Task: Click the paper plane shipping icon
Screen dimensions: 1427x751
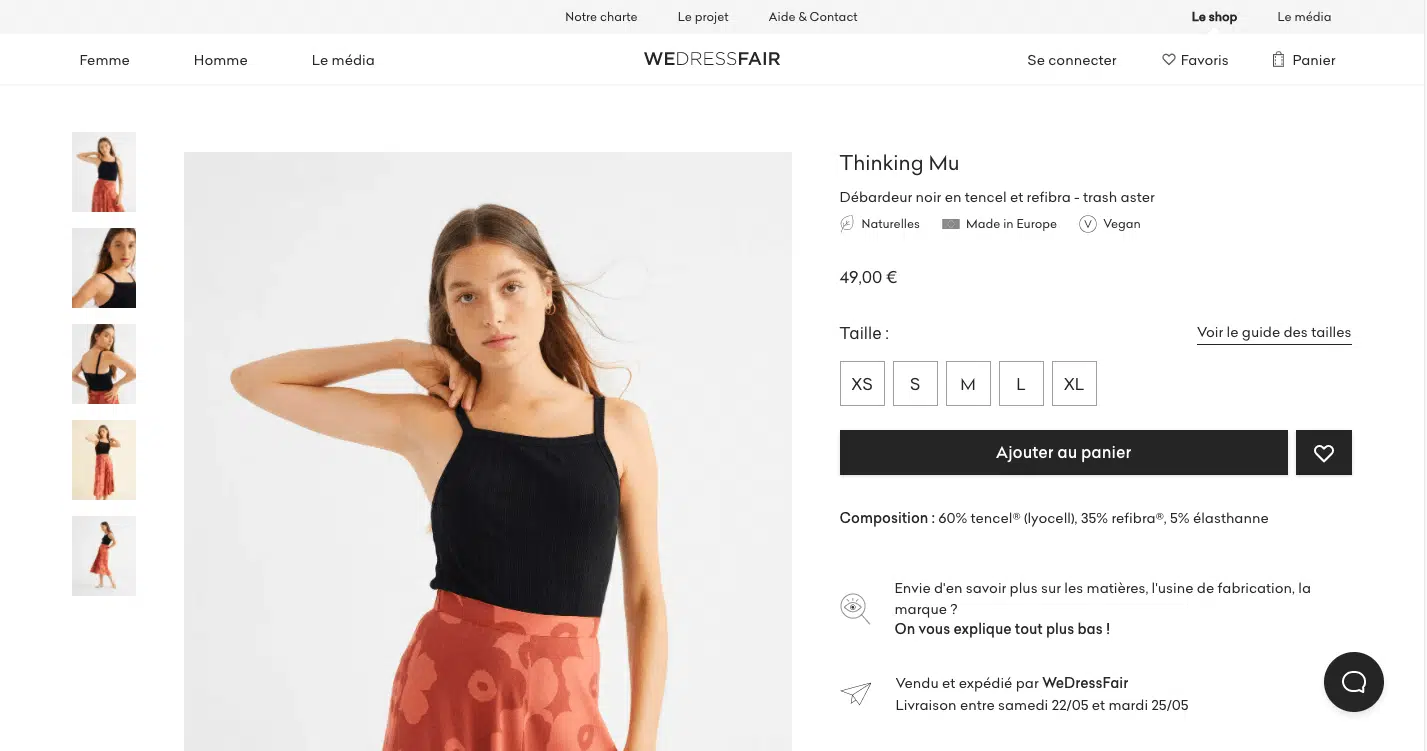Action: click(855, 693)
